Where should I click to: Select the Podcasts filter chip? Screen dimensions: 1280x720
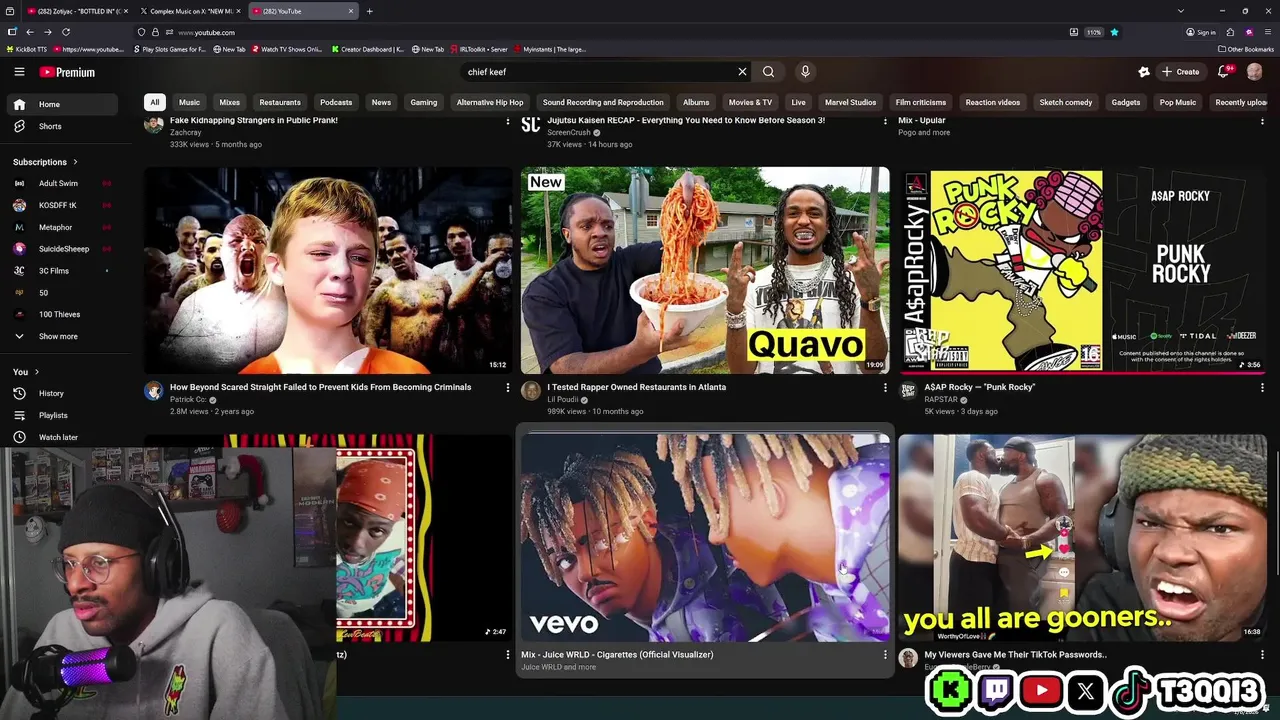336,102
